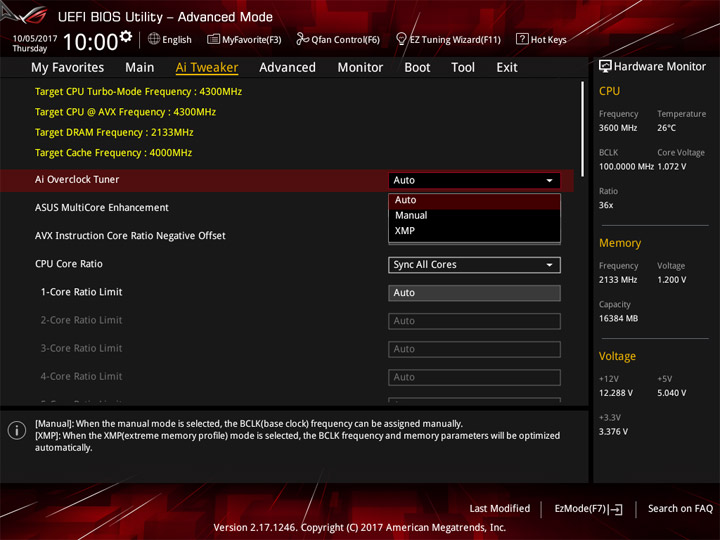Switch to the Boot tab
This screenshot has width=720, height=540.
point(417,68)
